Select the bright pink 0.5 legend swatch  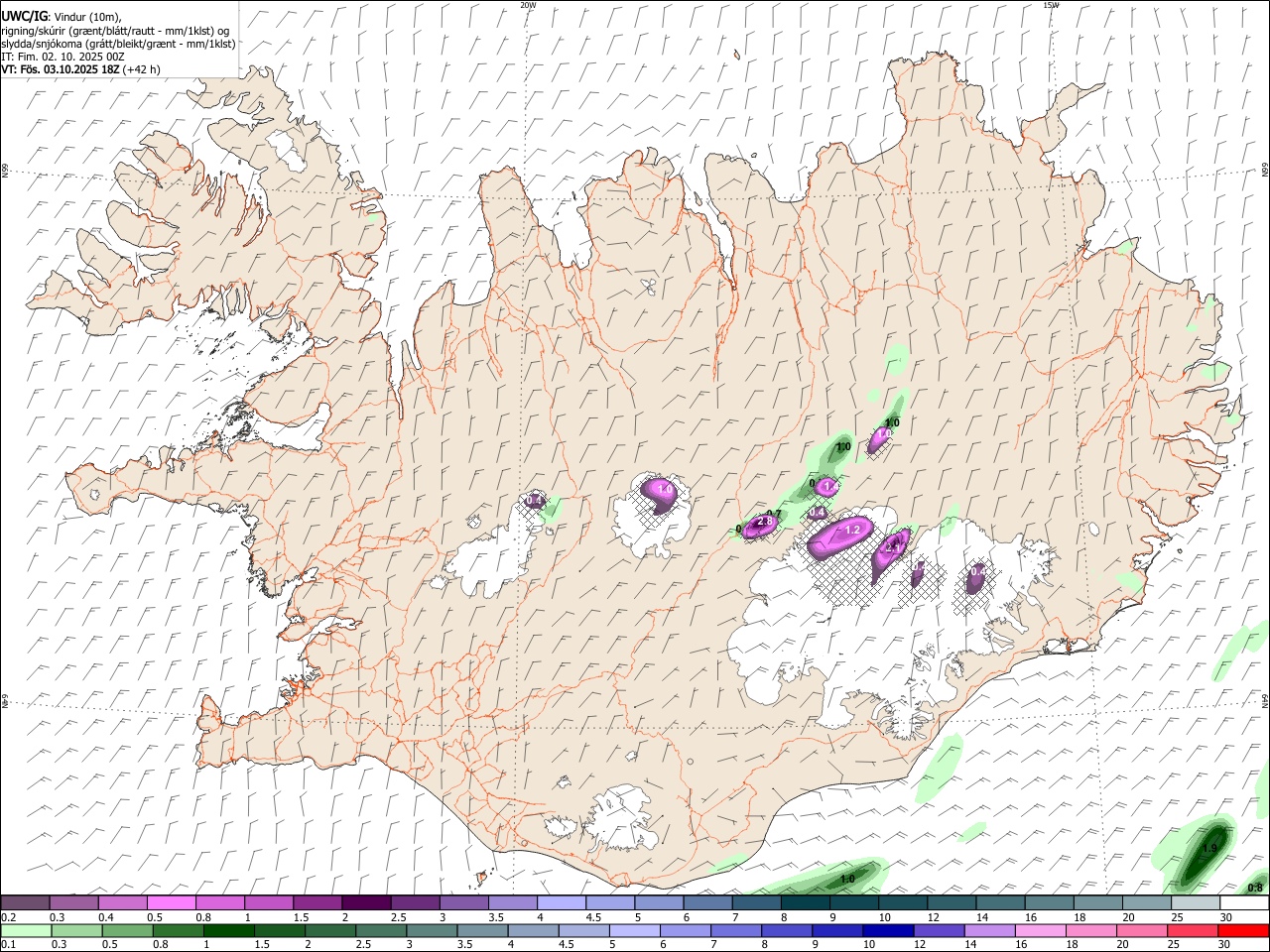tap(173, 902)
